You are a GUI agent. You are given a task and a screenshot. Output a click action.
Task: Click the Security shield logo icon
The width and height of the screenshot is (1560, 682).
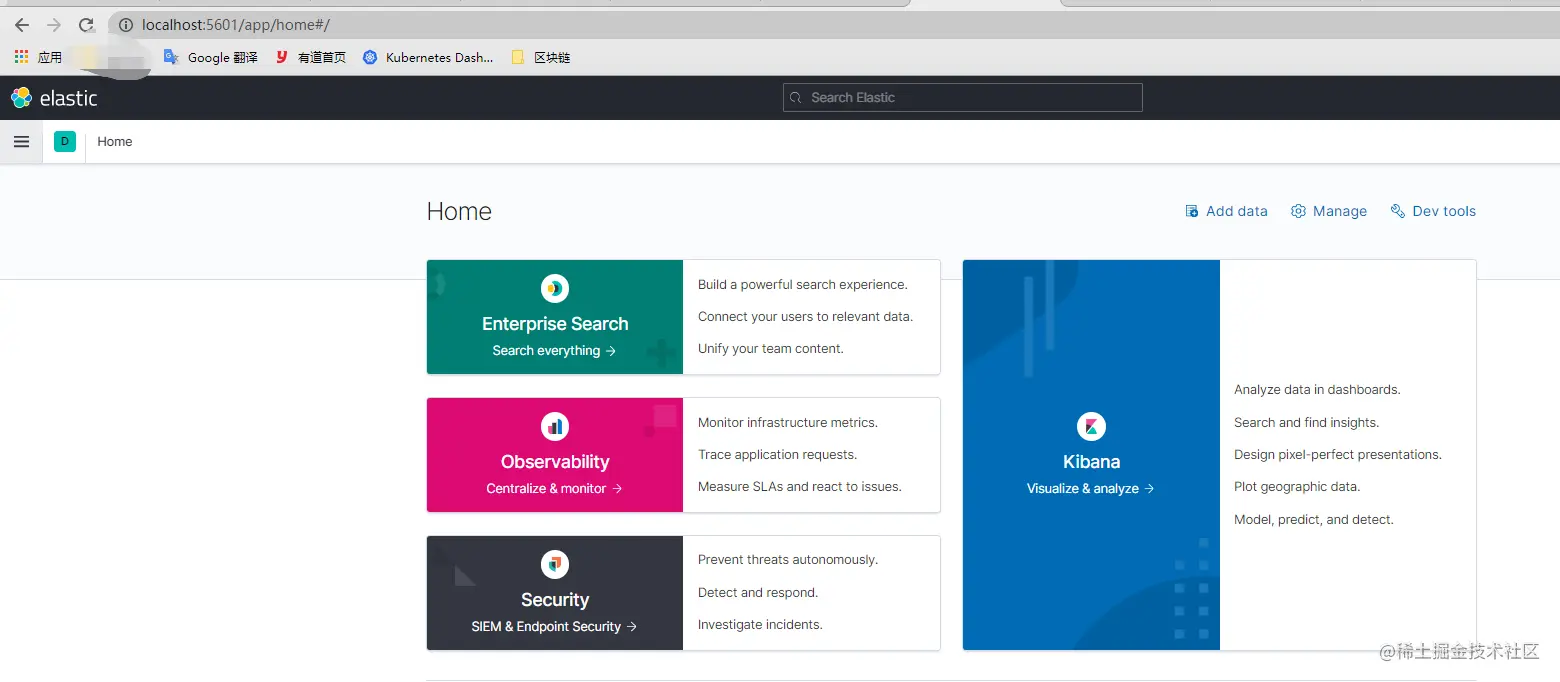click(x=555, y=565)
